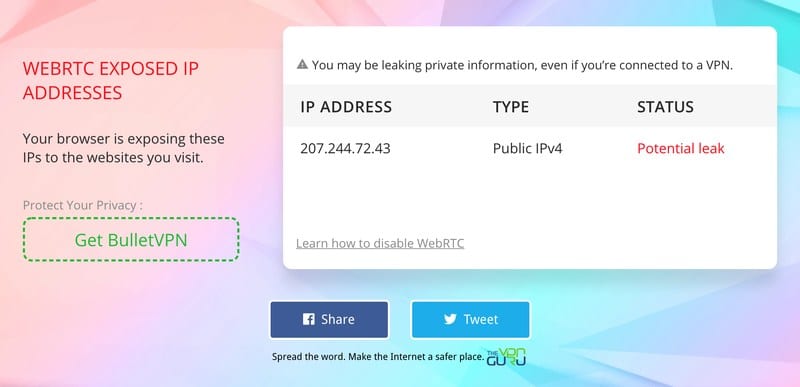The height and width of the screenshot is (387, 800).
Task: Click the IP ADDRESS column header
Action: pos(346,107)
